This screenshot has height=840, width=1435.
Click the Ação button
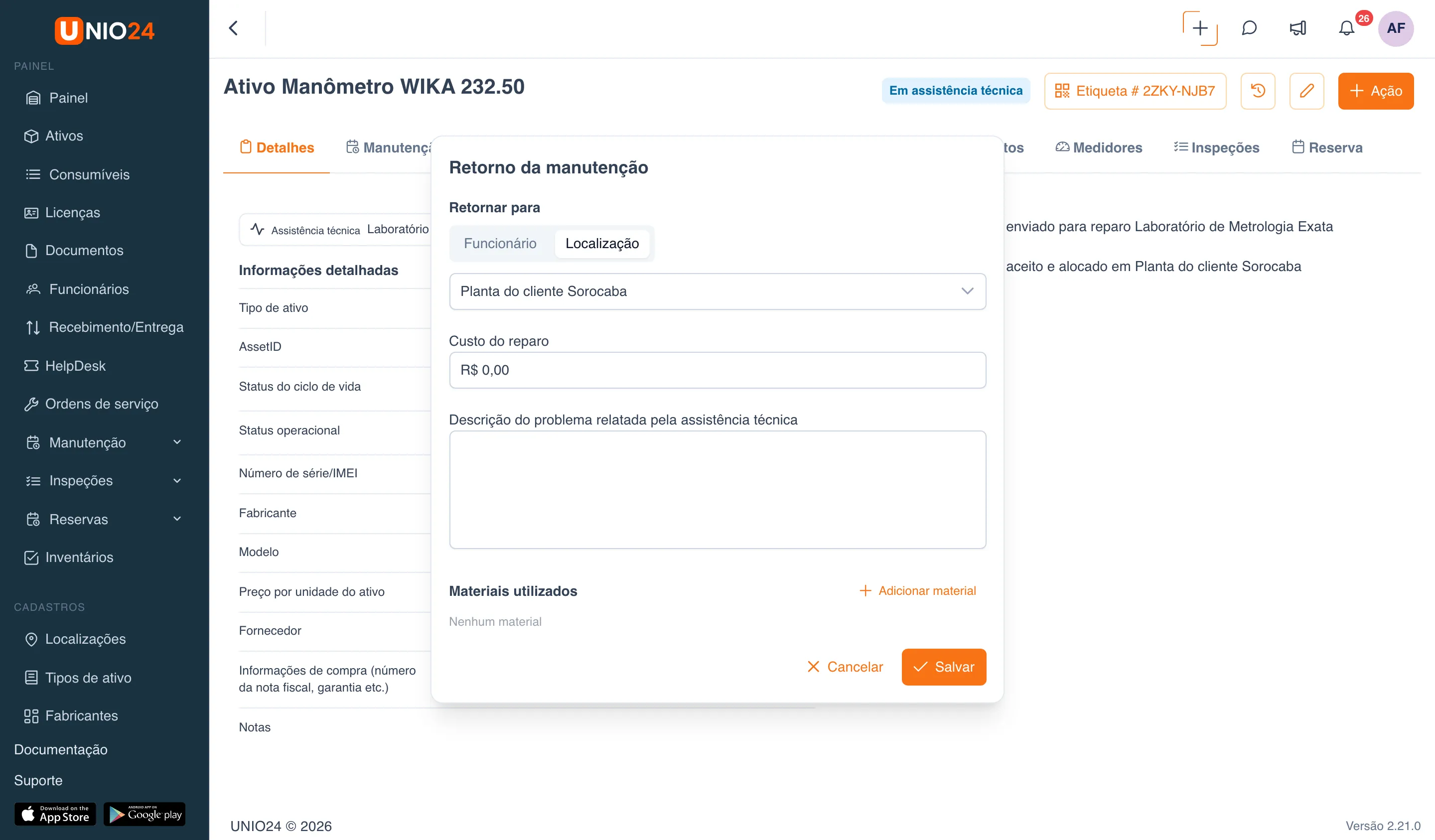tap(1376, 91)
